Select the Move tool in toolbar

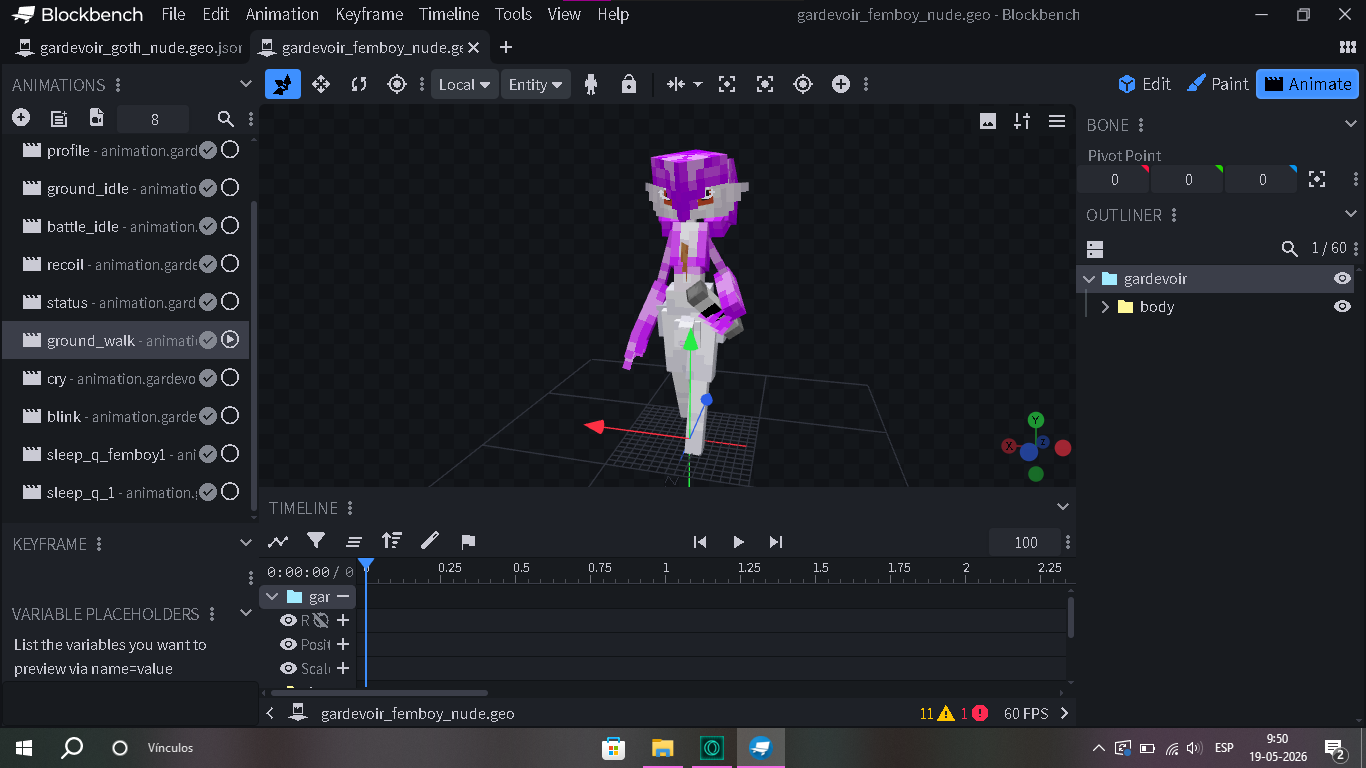[321, 85]
